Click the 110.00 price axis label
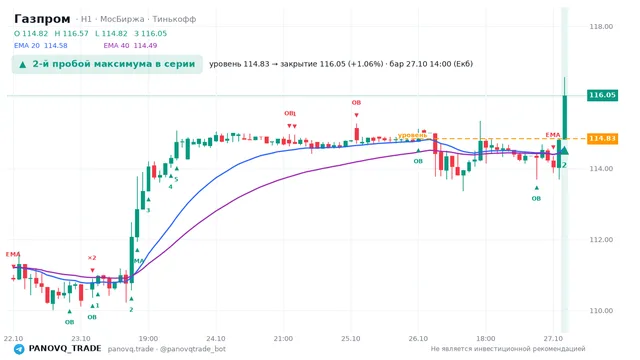 point(601,311)
